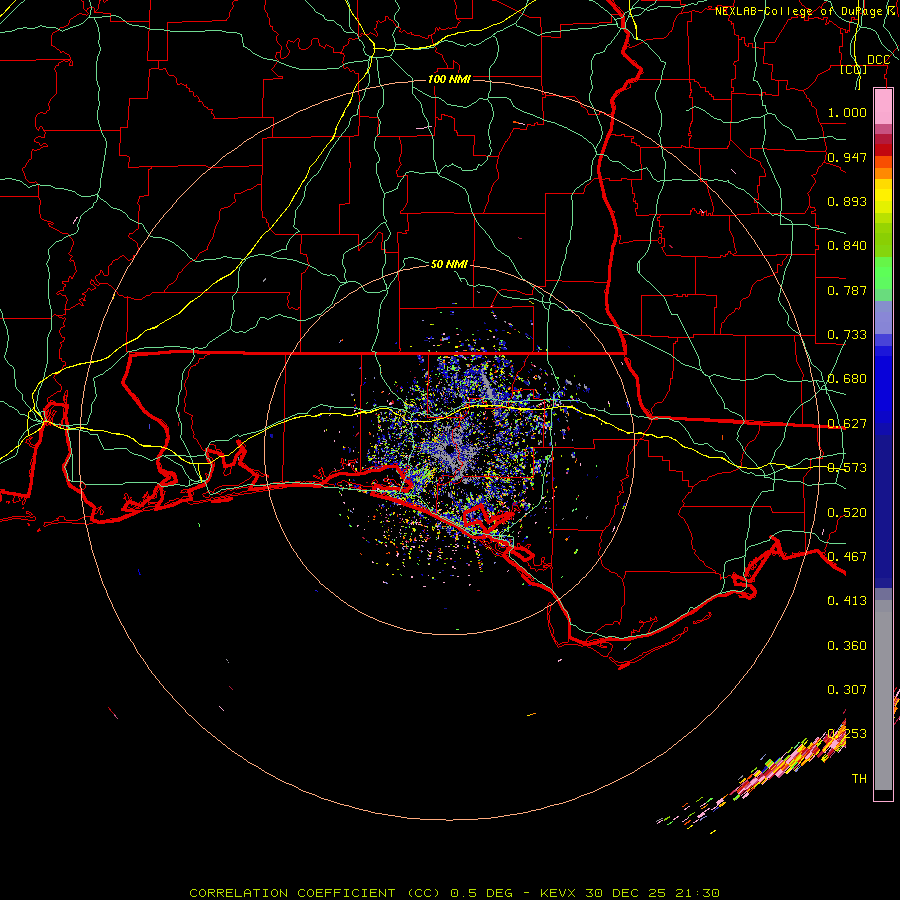Click the NEXLAB-College of DuPage credit text
The image size is (900, 900).
(x=807, y=11)
